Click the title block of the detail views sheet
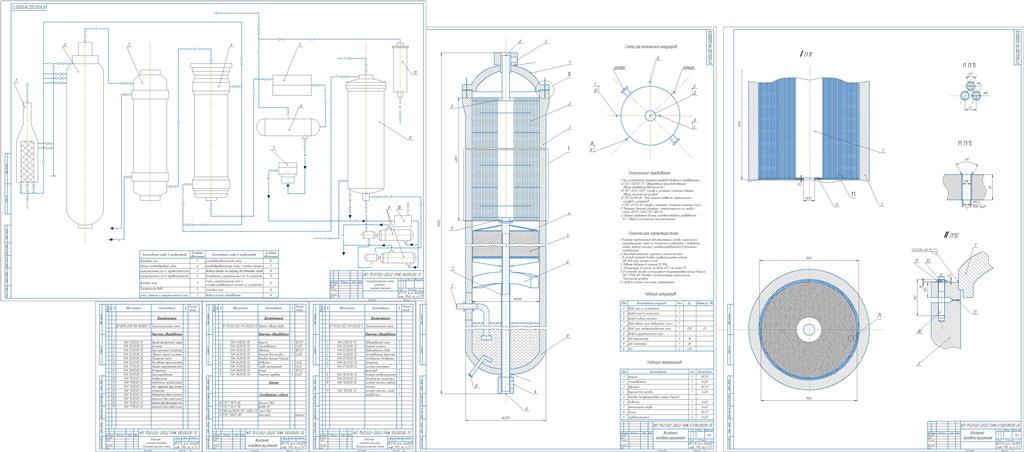This screenshot has width=1024, height=452. pyautogui.click(x=974, y=436)
